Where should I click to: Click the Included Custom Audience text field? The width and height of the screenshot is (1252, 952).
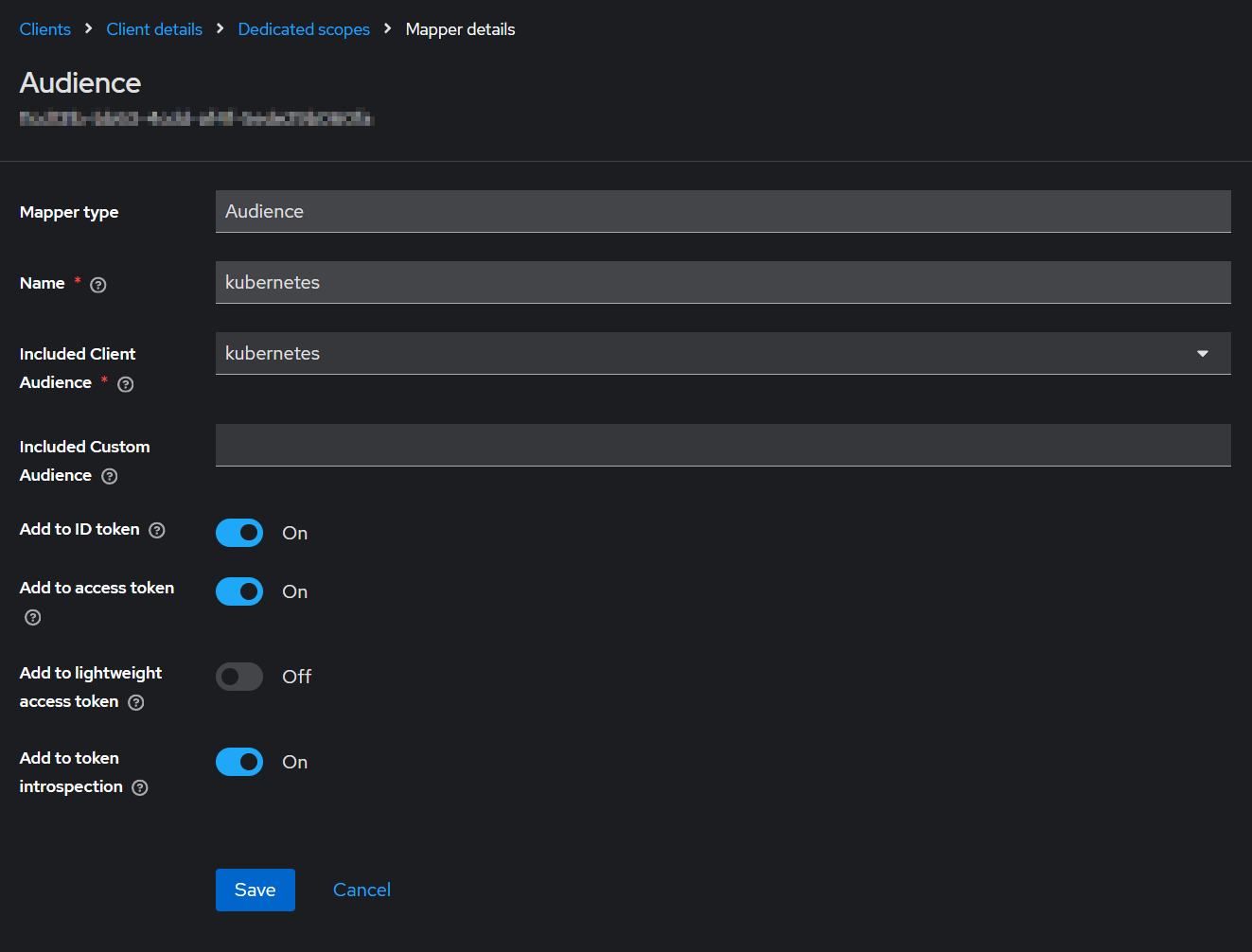[723, 445]
